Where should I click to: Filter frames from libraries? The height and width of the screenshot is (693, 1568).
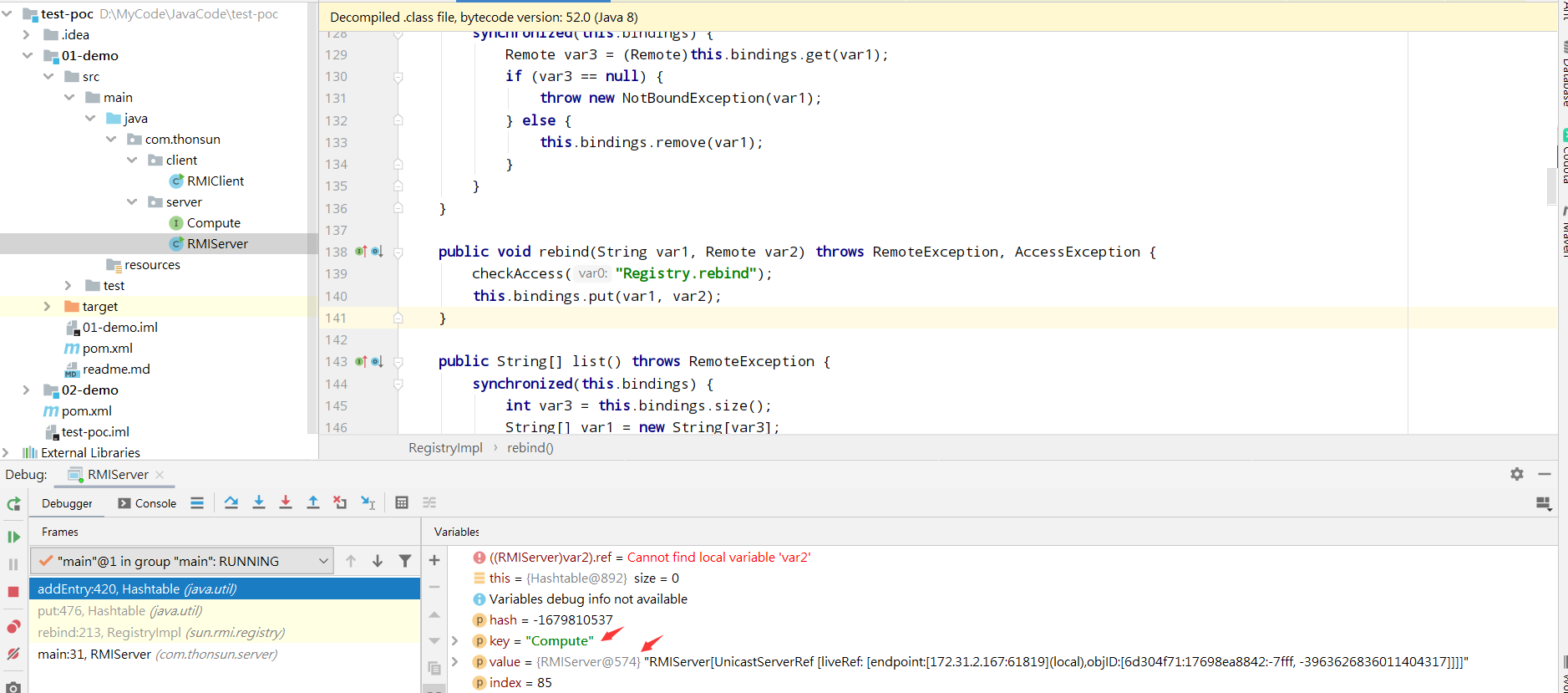click(x=405, y=561)
